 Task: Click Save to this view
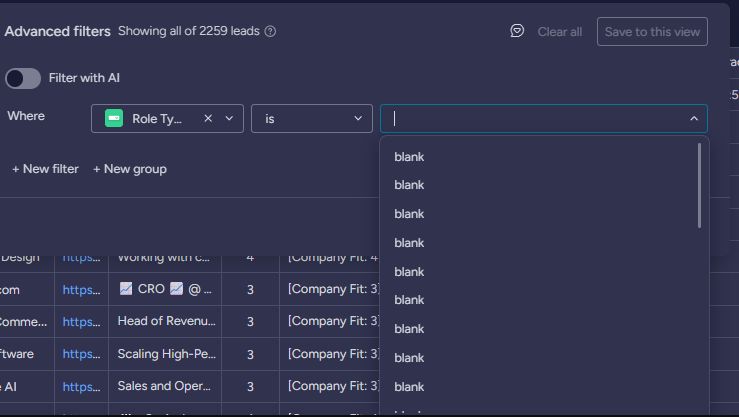tap(652, 31)
